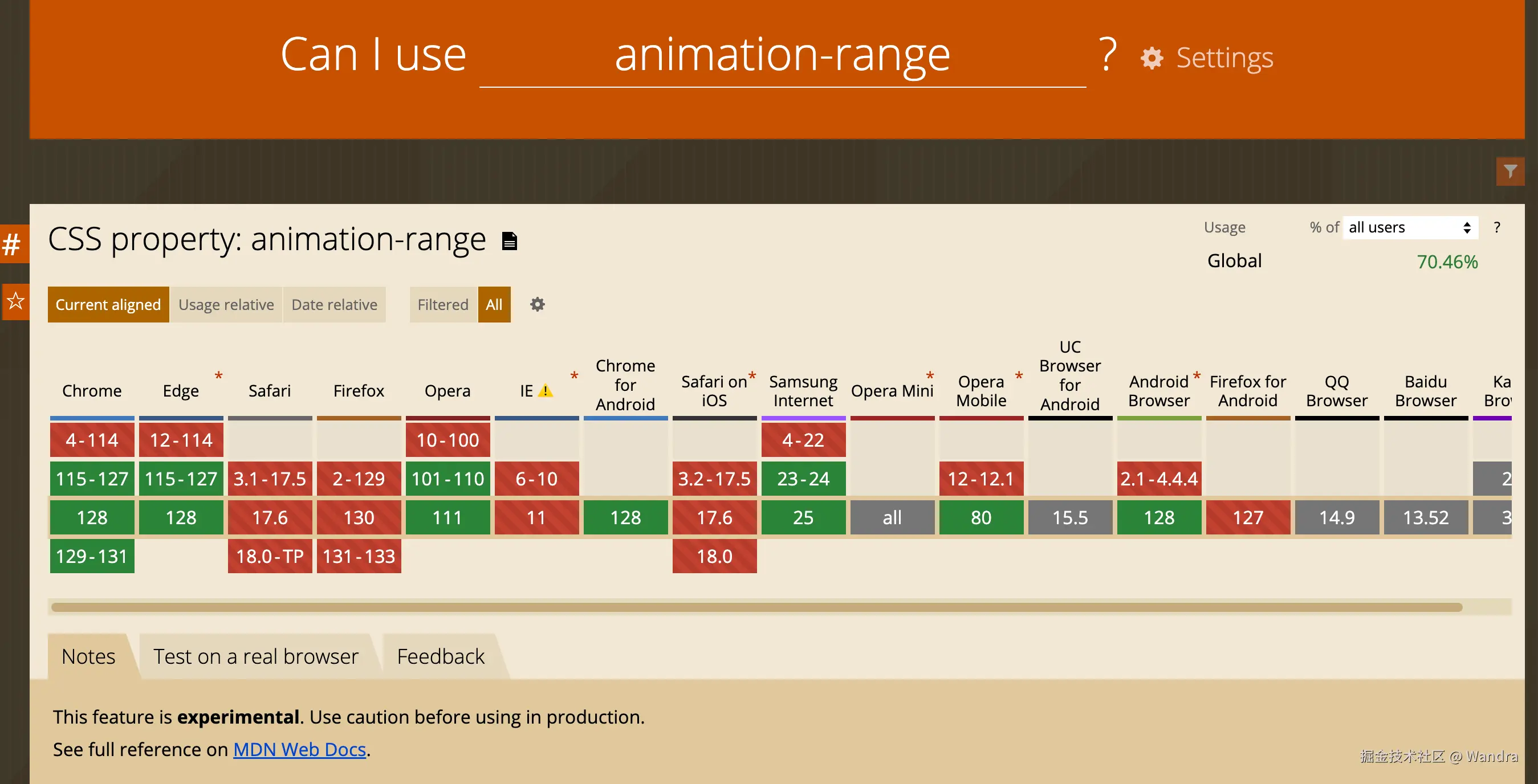Click the animation-range search input field
The image size is (1538, 784).
782,55
